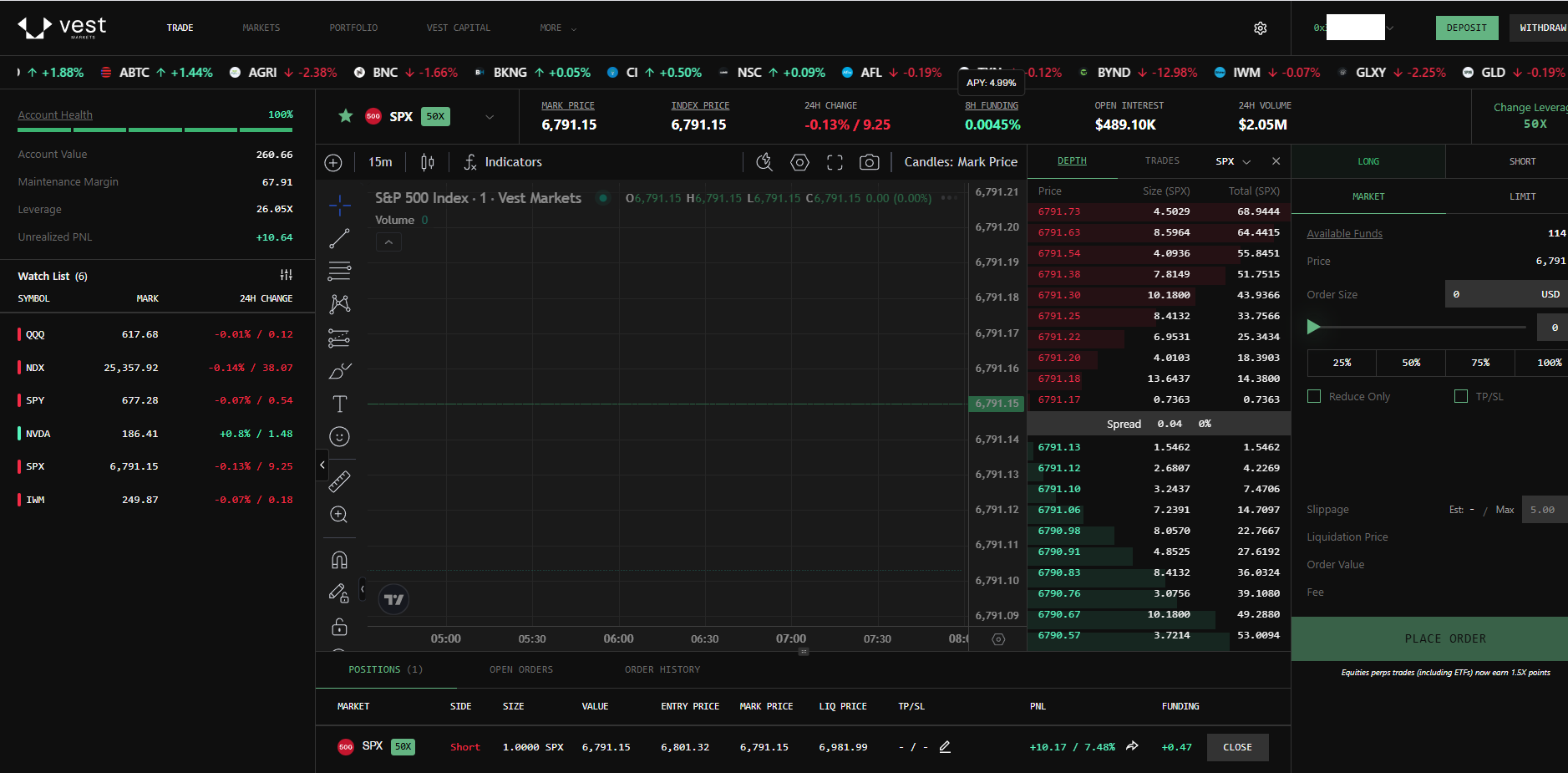This screenshot has height=773, width=1568.
Task: Go to the MARKETS page
Action: coord(261,28)
